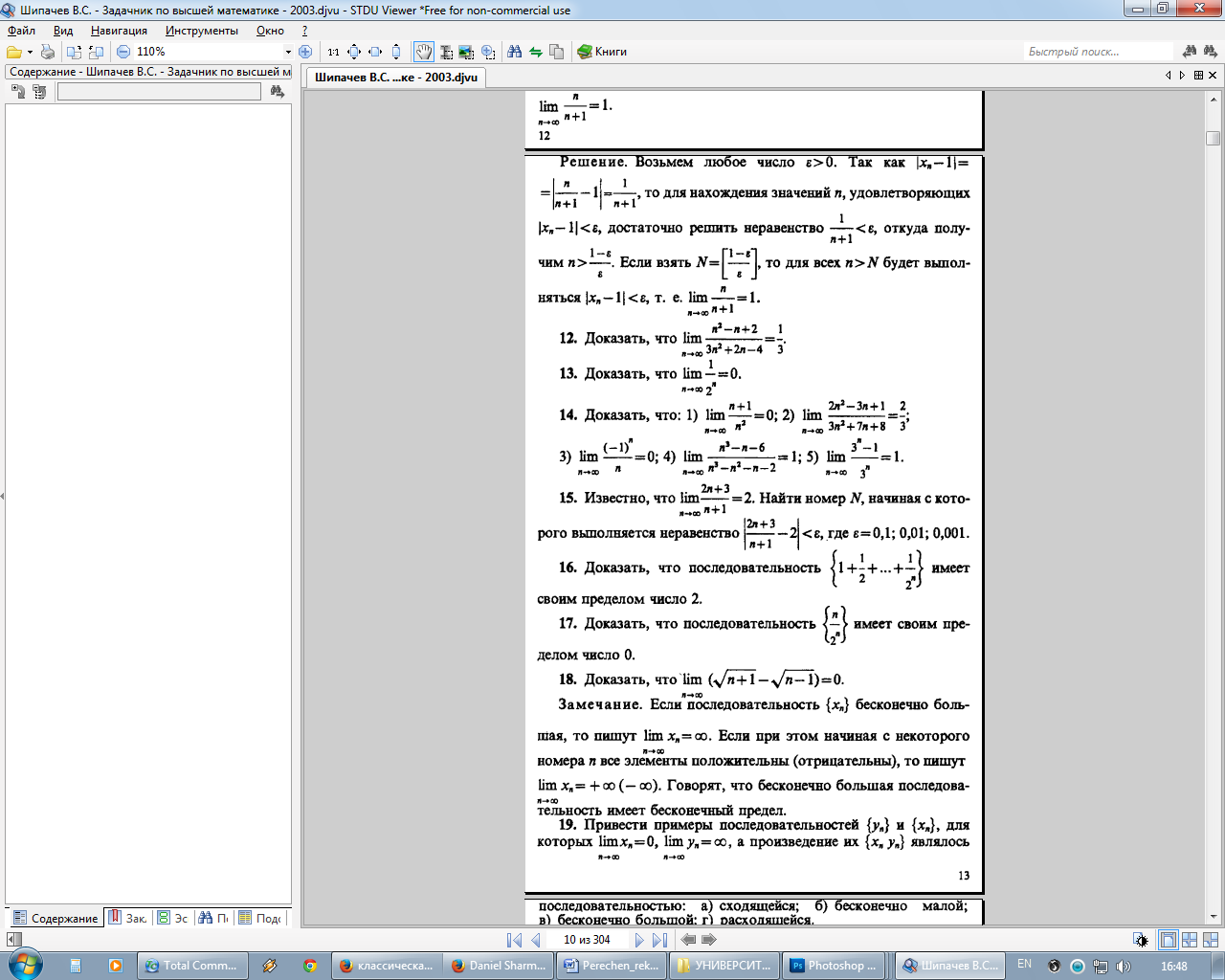Image resolution: width=1225 pixels, height=980 pixels.
Task: Fit page to height
Action: pyautogui.click(x=396, y=52)
